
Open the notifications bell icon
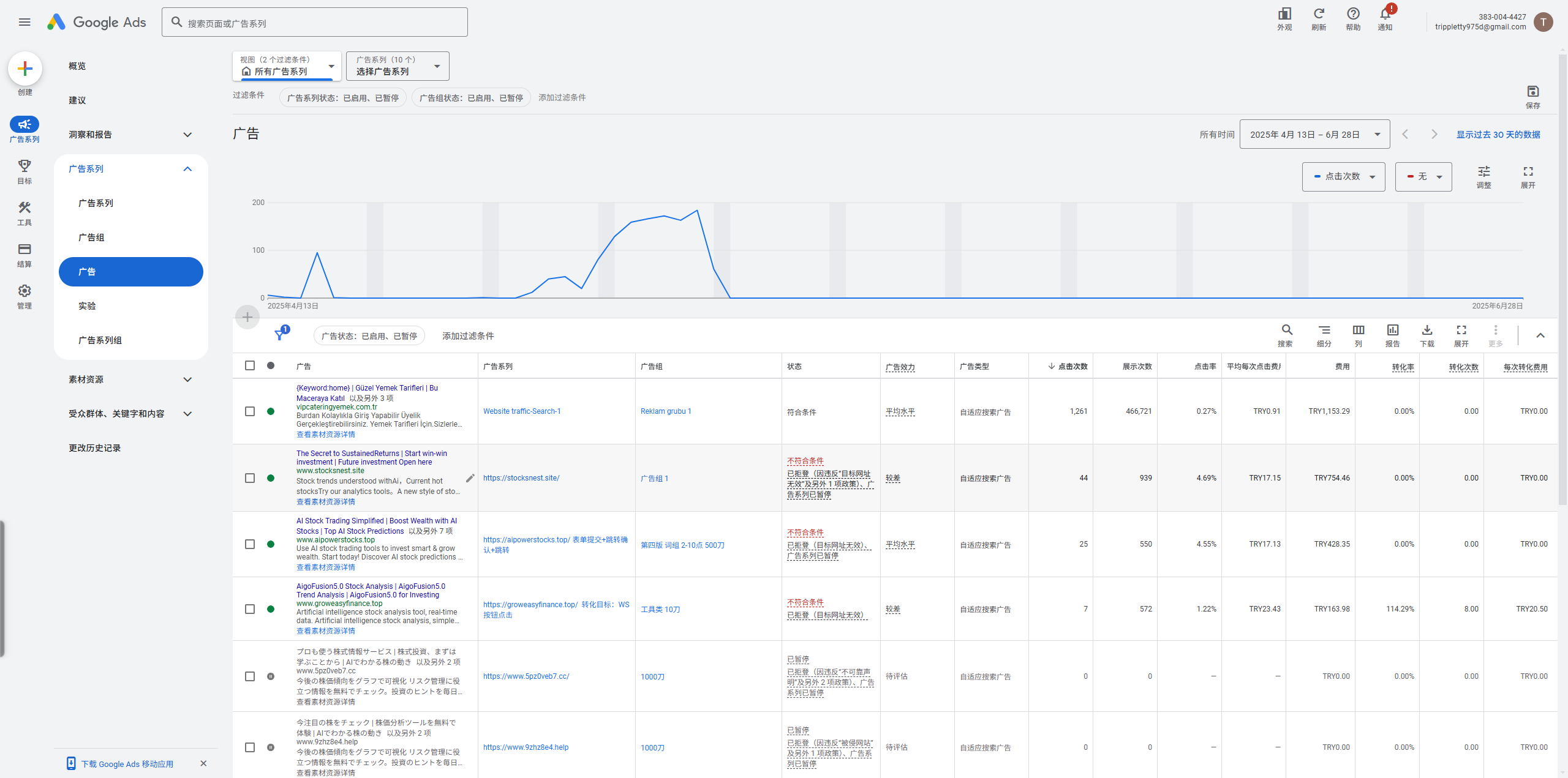click(1385, 14)
